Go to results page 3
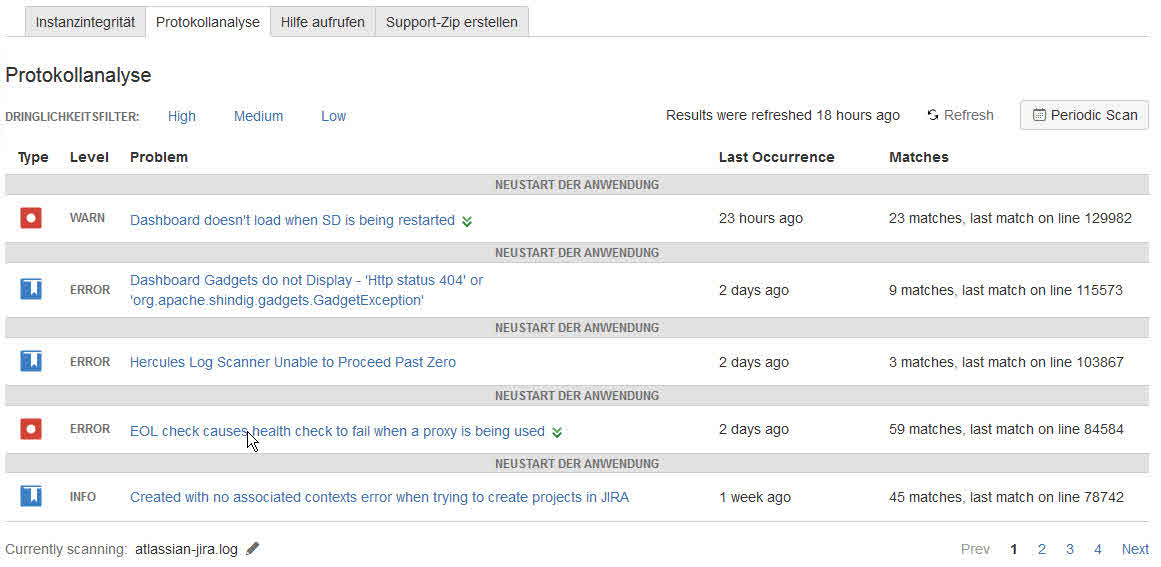 pos(1069,549)
